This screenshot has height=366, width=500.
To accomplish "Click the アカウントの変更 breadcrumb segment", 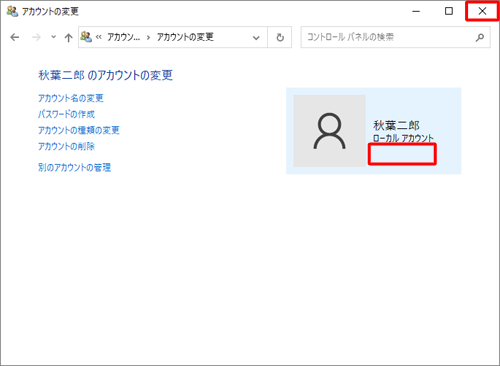I will click(x=185, y=37).
